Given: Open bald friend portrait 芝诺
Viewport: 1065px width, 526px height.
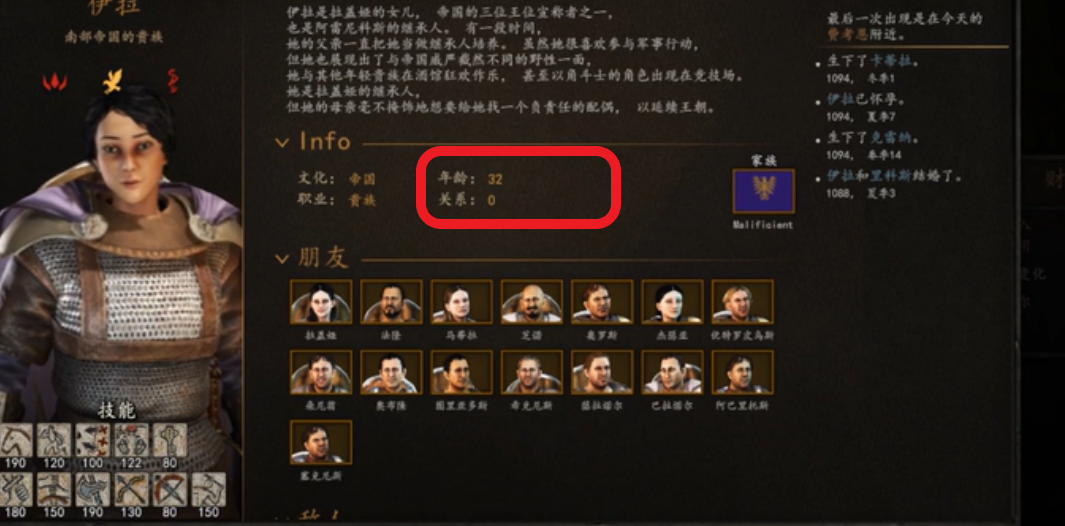Looking at the screenshot, I should click(x=532, y=301).
